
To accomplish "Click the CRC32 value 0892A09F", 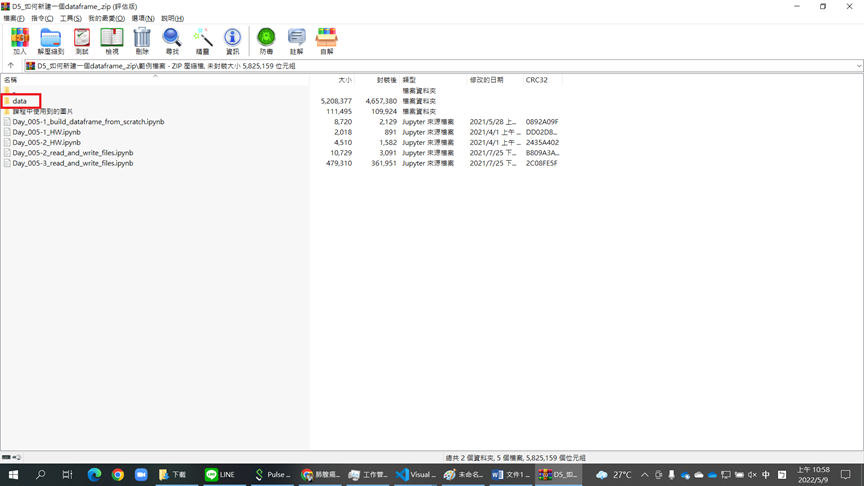I will click(x=542, y=122).
